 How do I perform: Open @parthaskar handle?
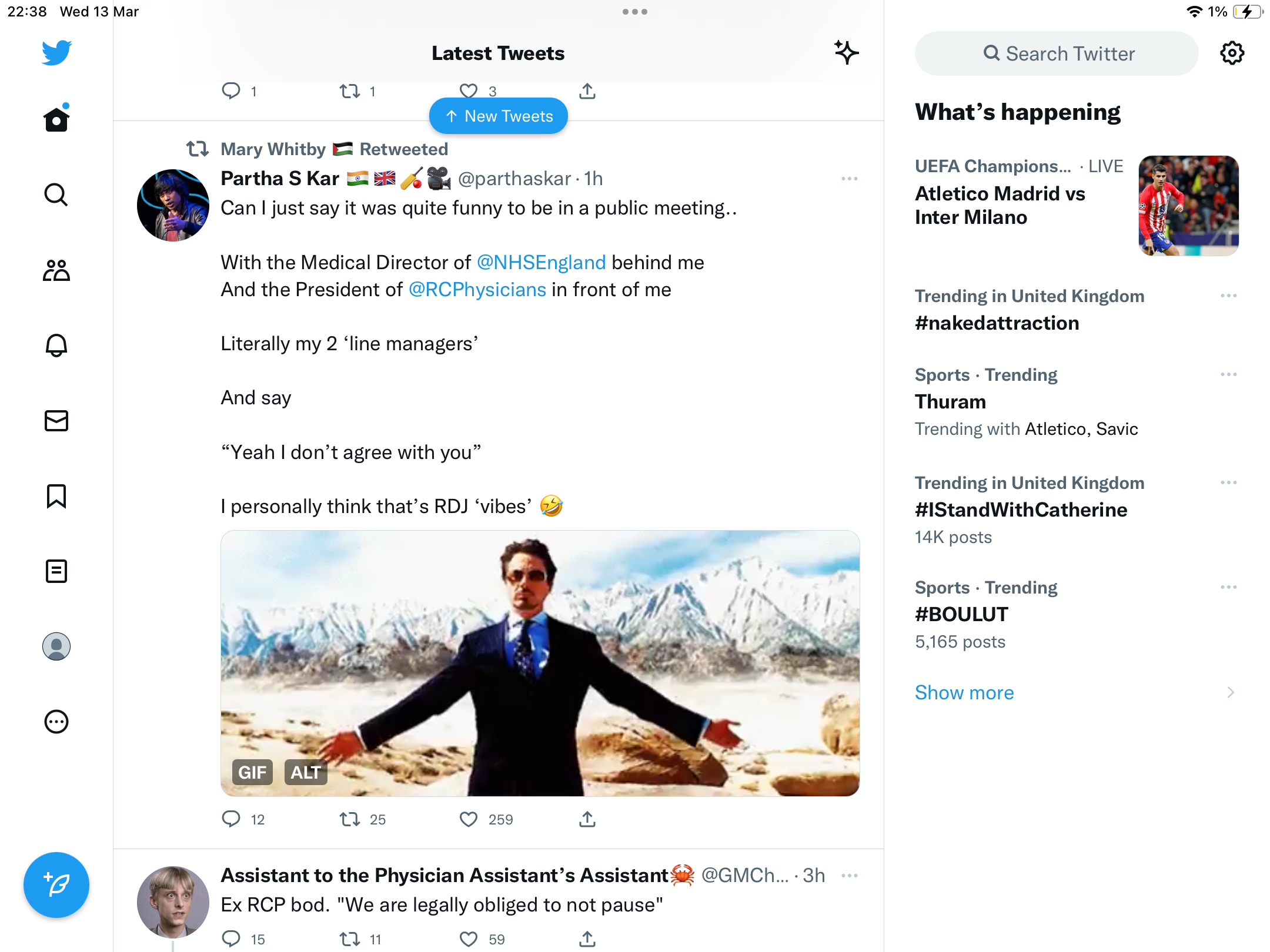pos(514,178)
